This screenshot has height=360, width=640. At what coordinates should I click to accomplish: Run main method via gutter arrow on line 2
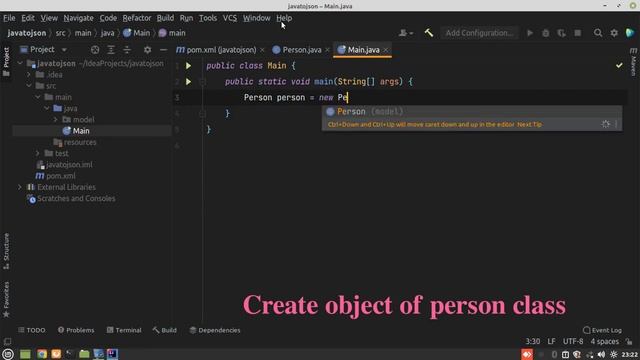click(x=188, y=82)
